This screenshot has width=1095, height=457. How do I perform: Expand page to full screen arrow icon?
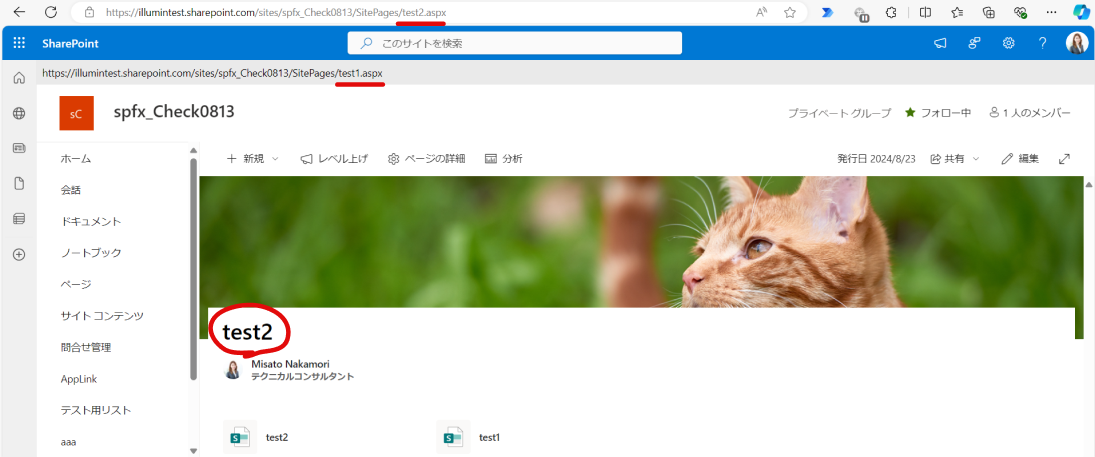[x=1065, y=159]
